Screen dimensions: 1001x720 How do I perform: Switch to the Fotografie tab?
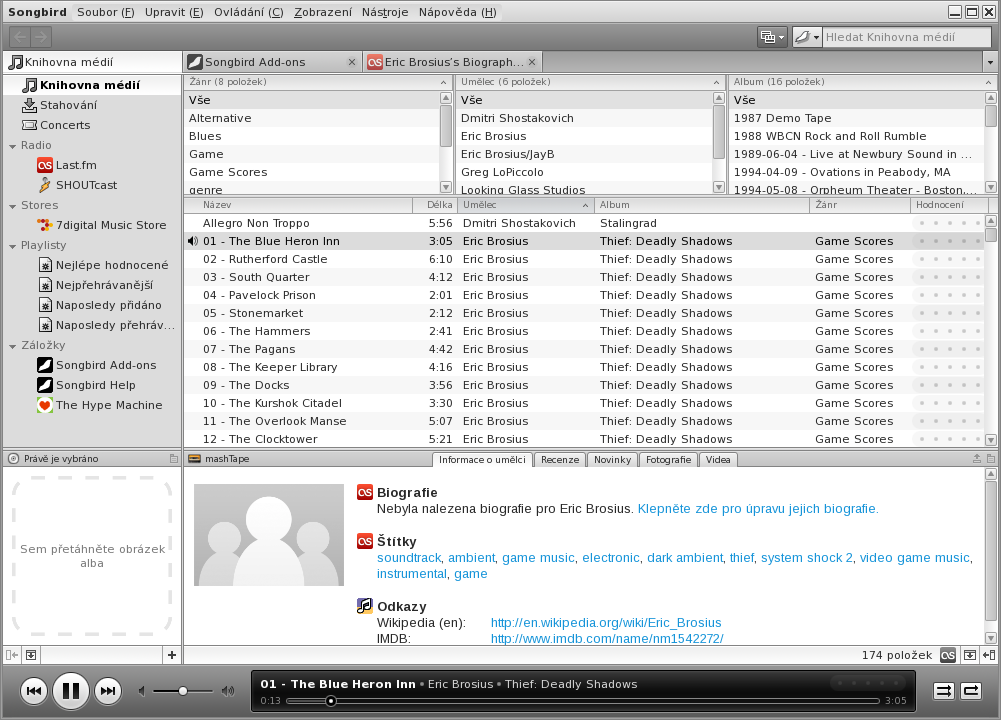[668, 460]
